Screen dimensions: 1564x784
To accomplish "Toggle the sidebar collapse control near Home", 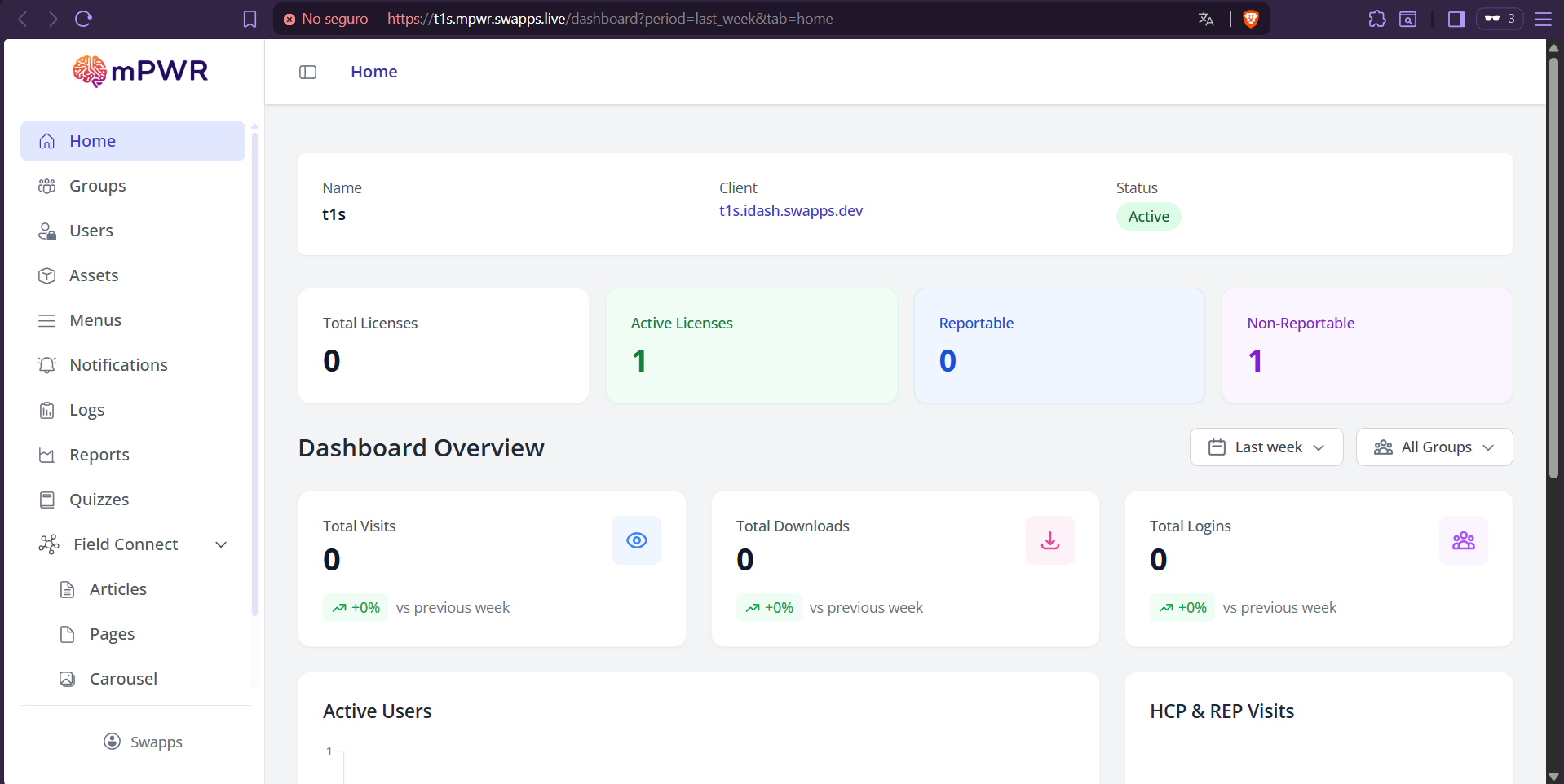I will coord(308,72).
